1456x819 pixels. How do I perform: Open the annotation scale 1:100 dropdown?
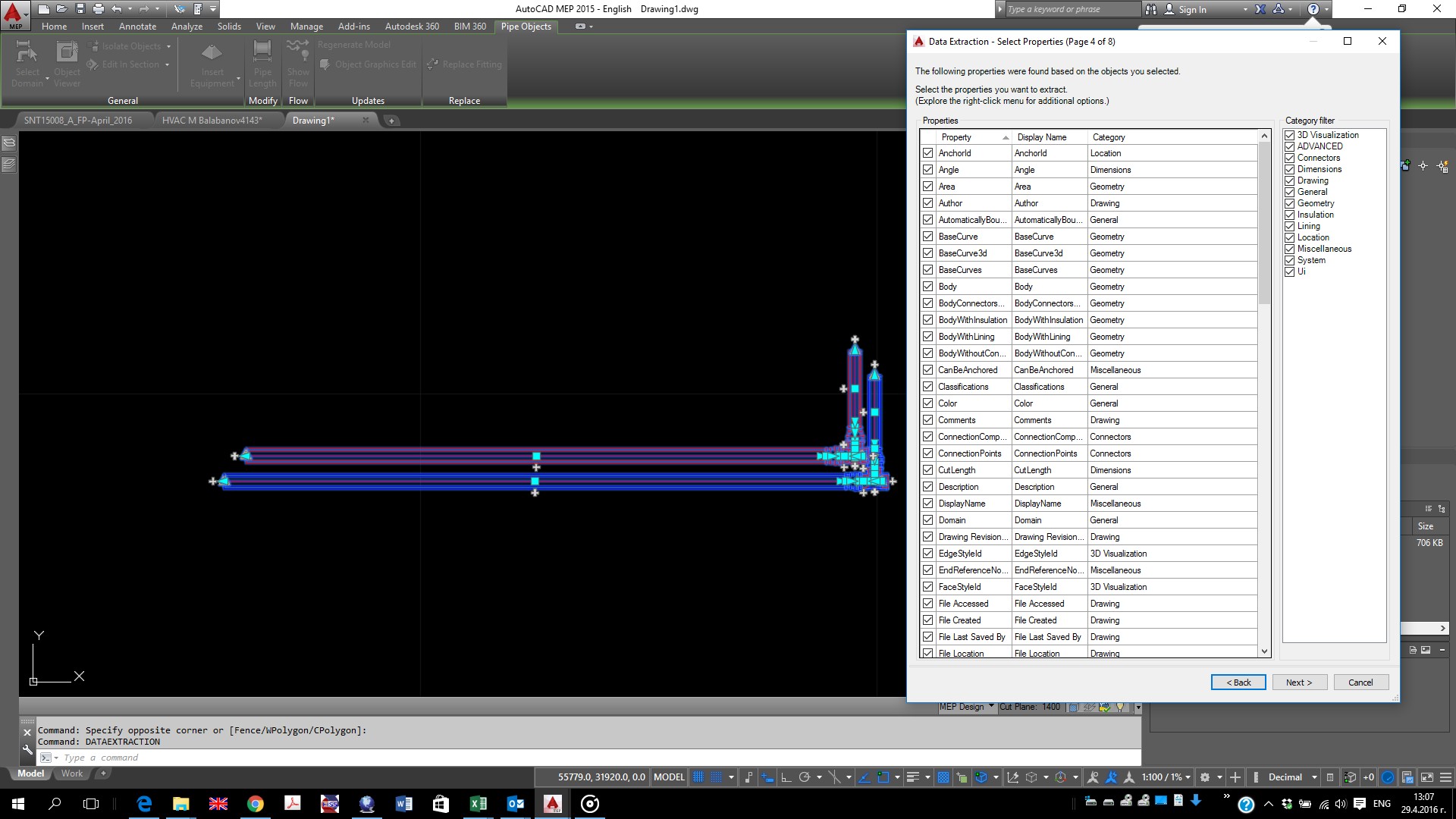click(x=1166, y=777)
